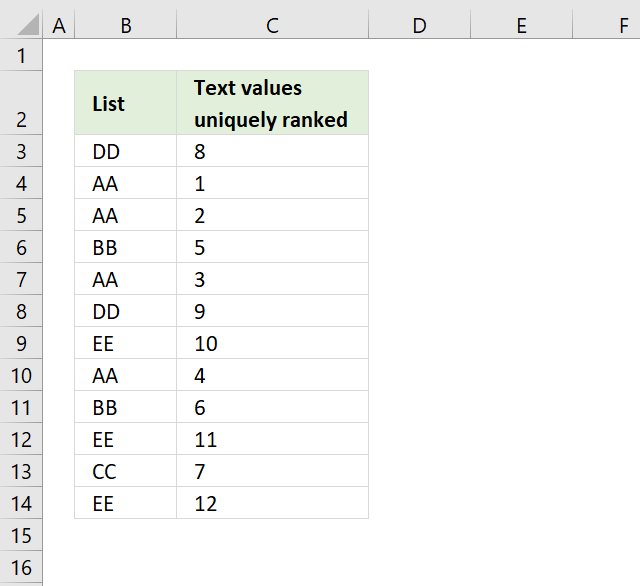Click cell C11 with value 6
The image size is (640, 586).
coord(273,407)
